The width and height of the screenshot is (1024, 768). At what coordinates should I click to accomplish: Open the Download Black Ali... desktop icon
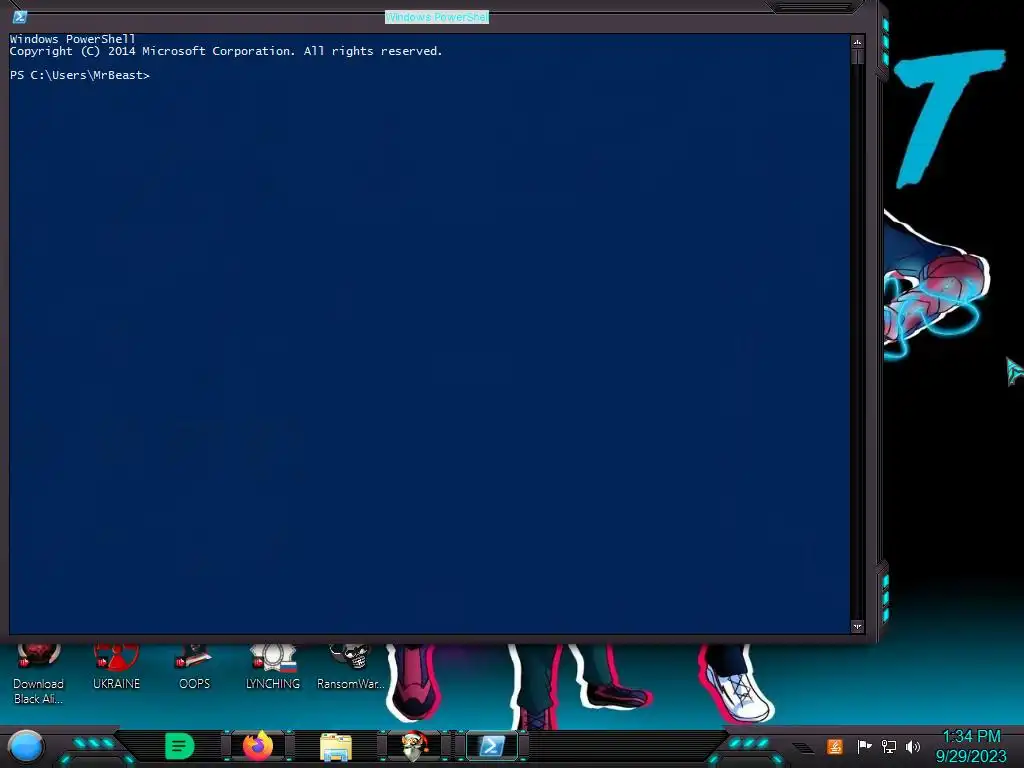38,673
